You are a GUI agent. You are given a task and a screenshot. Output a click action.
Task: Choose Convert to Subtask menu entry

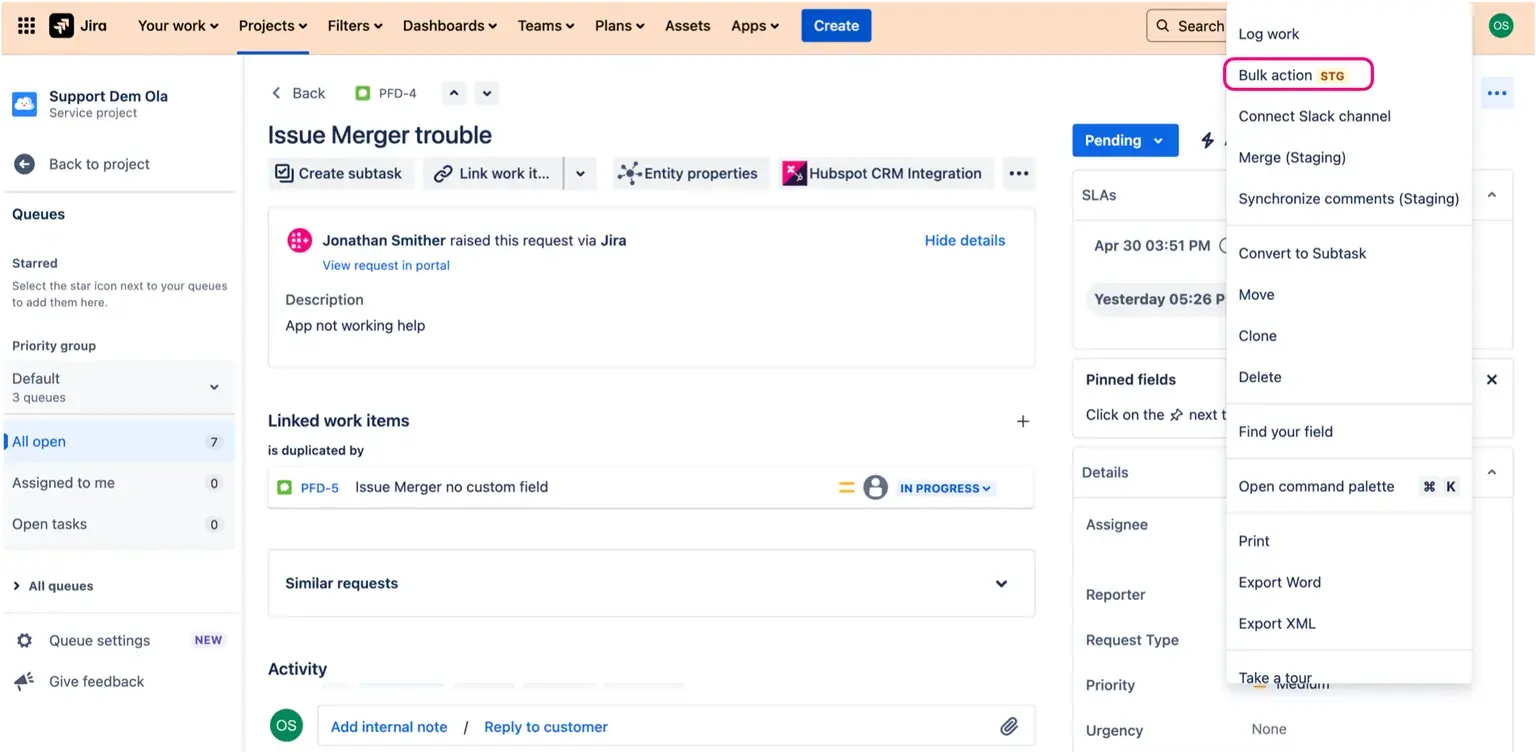[x=1302, y=254]
